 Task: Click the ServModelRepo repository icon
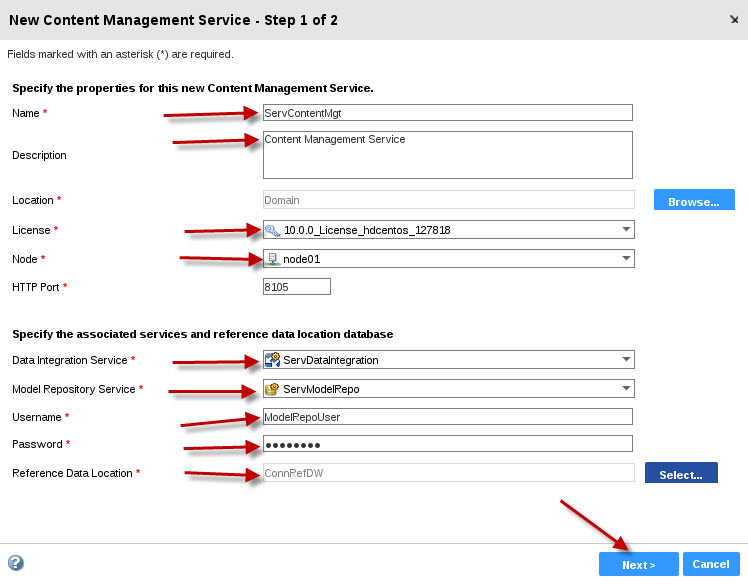(x=272, y=389)
